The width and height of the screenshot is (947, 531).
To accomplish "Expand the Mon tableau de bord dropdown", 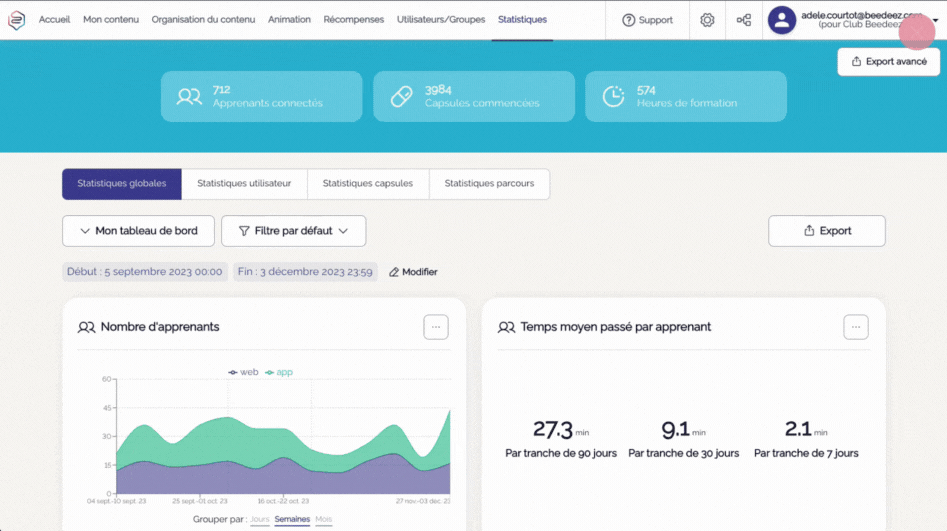I will (138, 231).
